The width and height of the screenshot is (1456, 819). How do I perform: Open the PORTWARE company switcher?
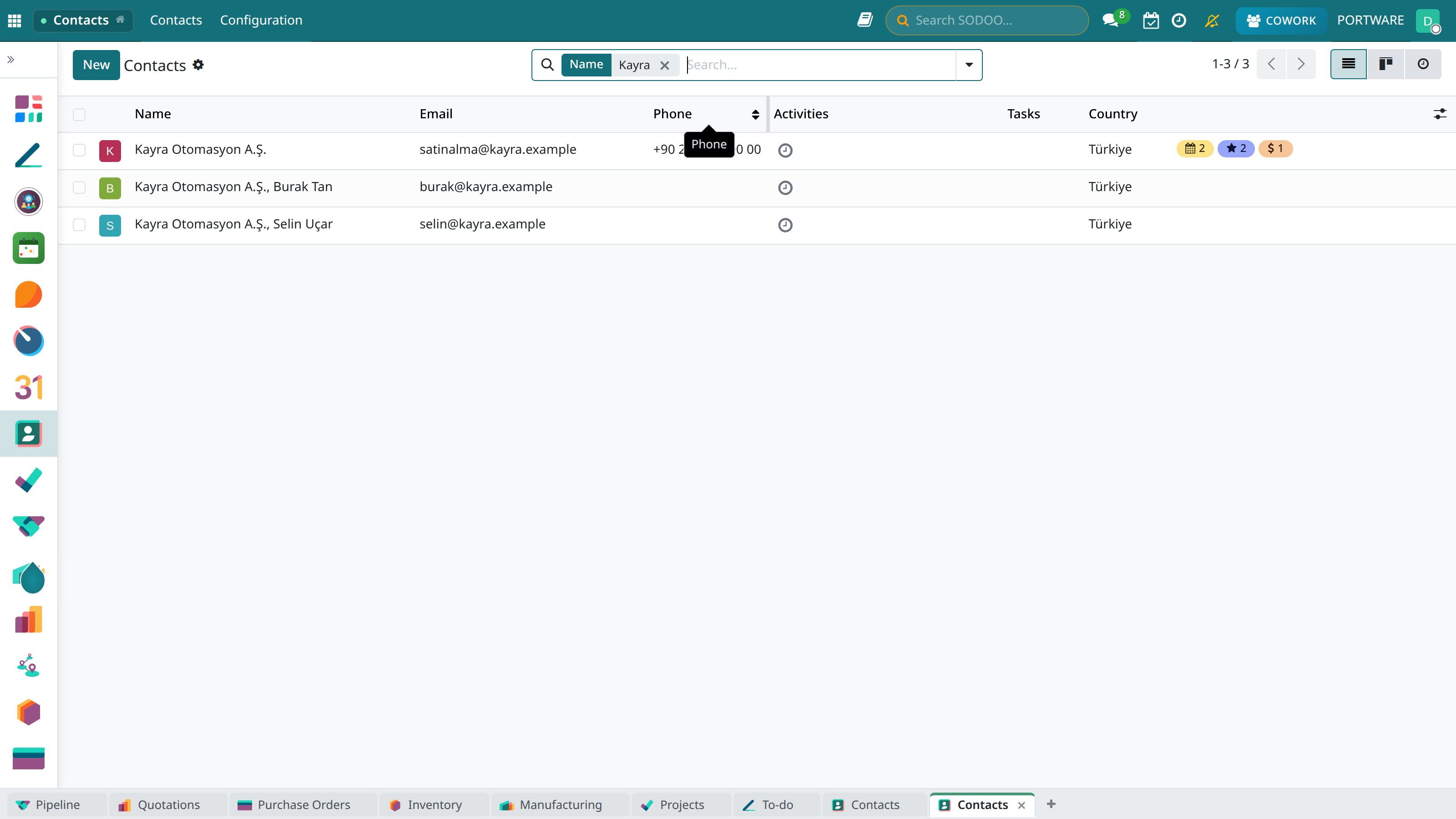point(1370,20)
